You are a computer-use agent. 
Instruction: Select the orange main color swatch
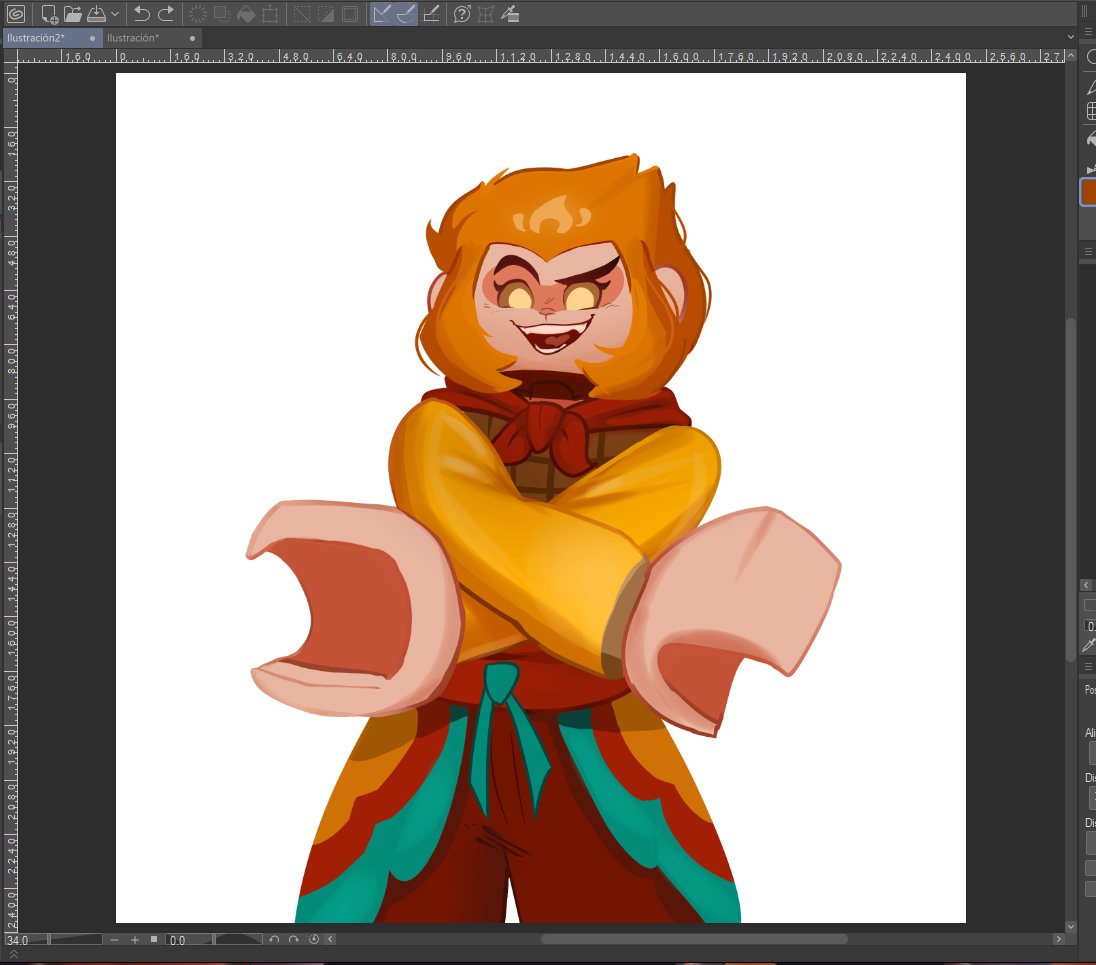coord(1089,192)
